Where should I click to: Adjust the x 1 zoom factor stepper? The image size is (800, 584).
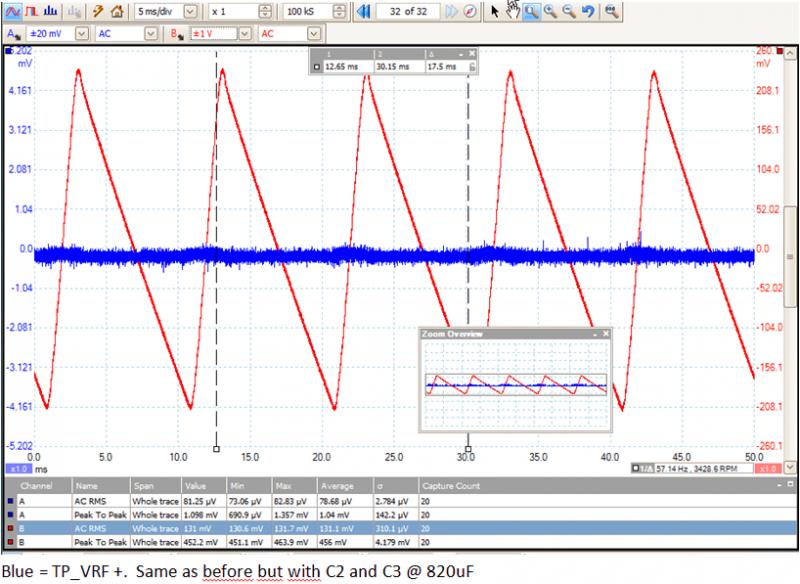click(265, 11)
